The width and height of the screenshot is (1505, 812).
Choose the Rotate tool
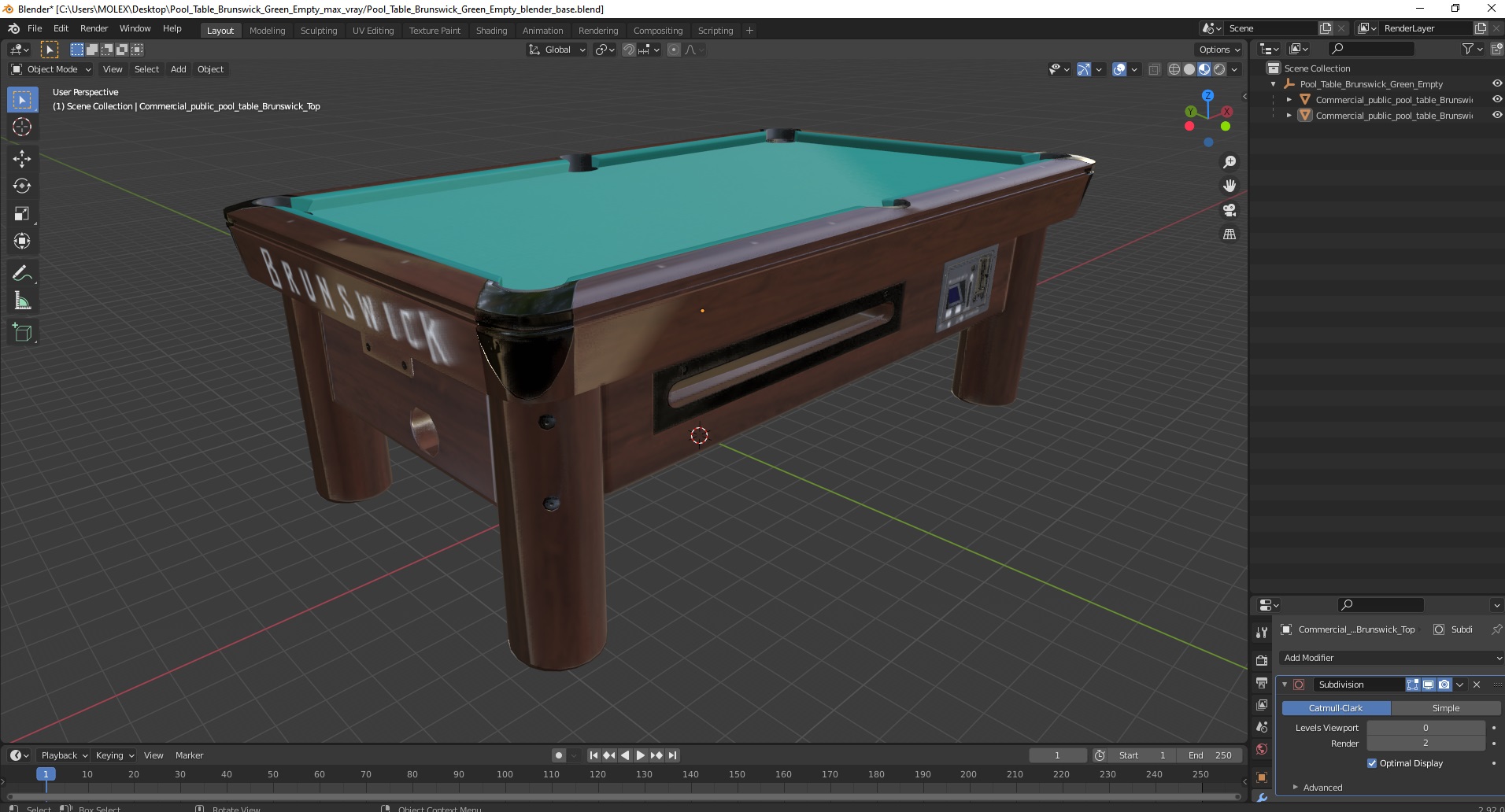click(22, 186)
